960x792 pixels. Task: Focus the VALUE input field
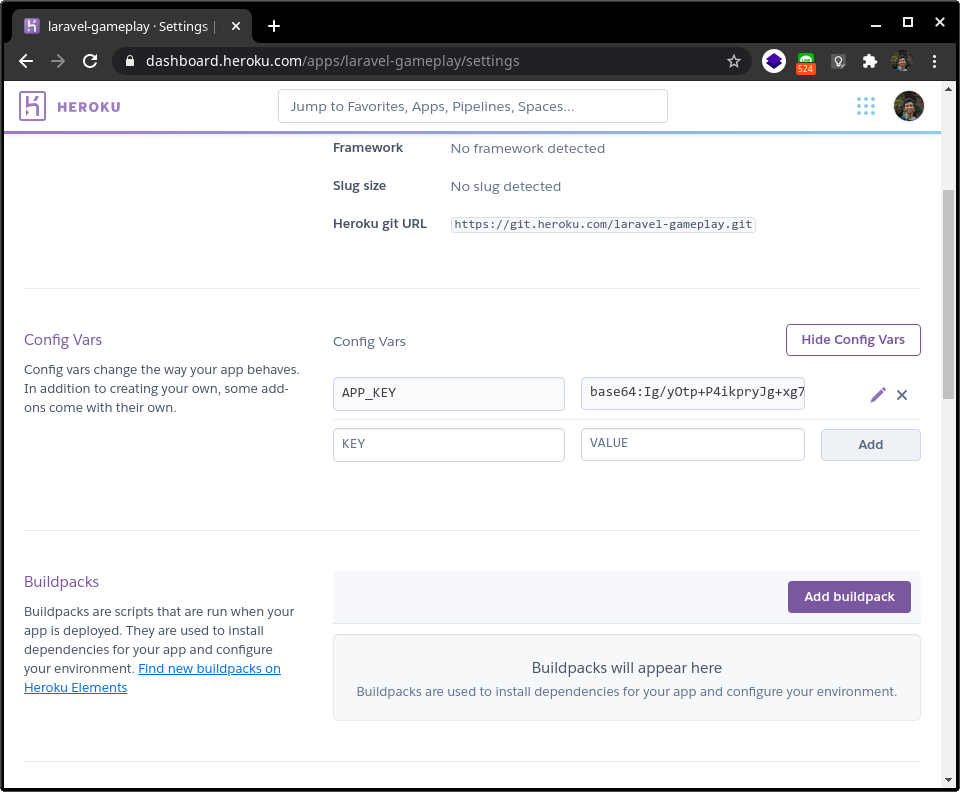tap(692, 444)
